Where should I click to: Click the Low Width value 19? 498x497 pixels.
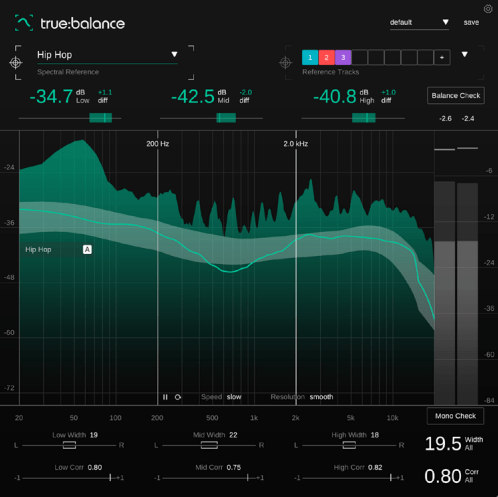pos(94,435)
